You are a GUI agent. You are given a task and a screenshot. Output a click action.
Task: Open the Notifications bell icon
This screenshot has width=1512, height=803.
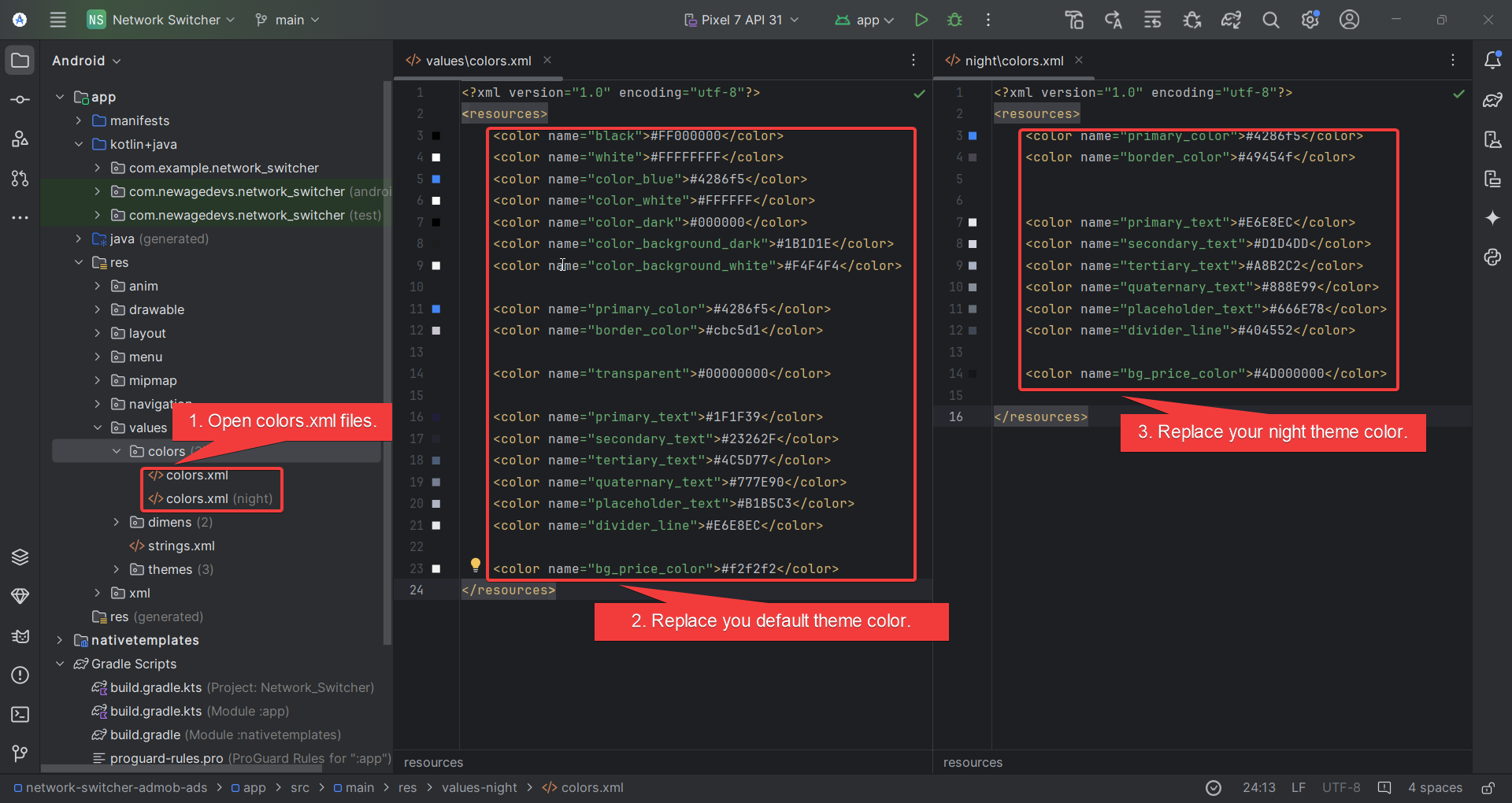tap(1492, 61)
